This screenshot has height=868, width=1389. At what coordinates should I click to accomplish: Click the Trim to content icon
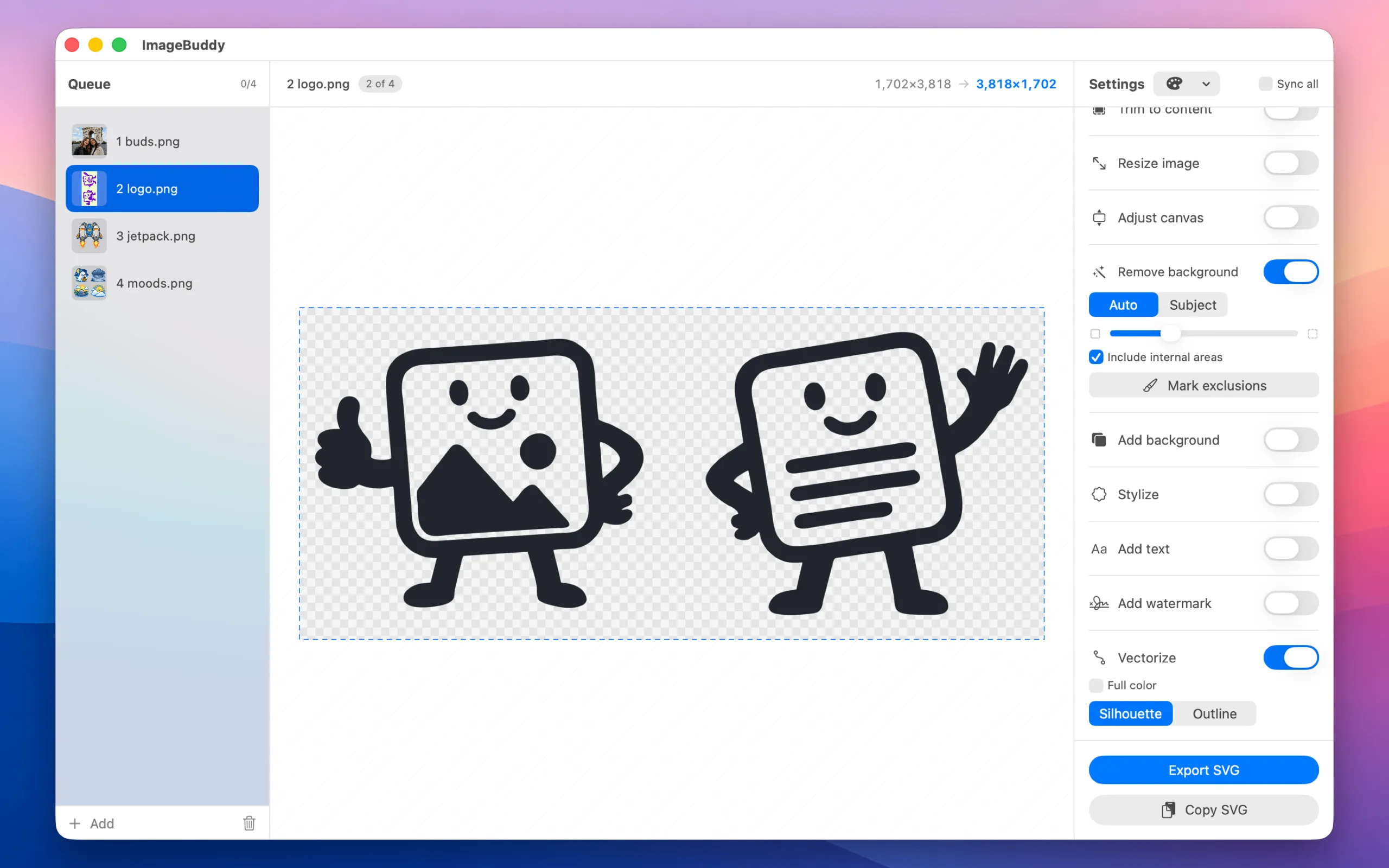pyautogui.click(x=1099, y=110)
